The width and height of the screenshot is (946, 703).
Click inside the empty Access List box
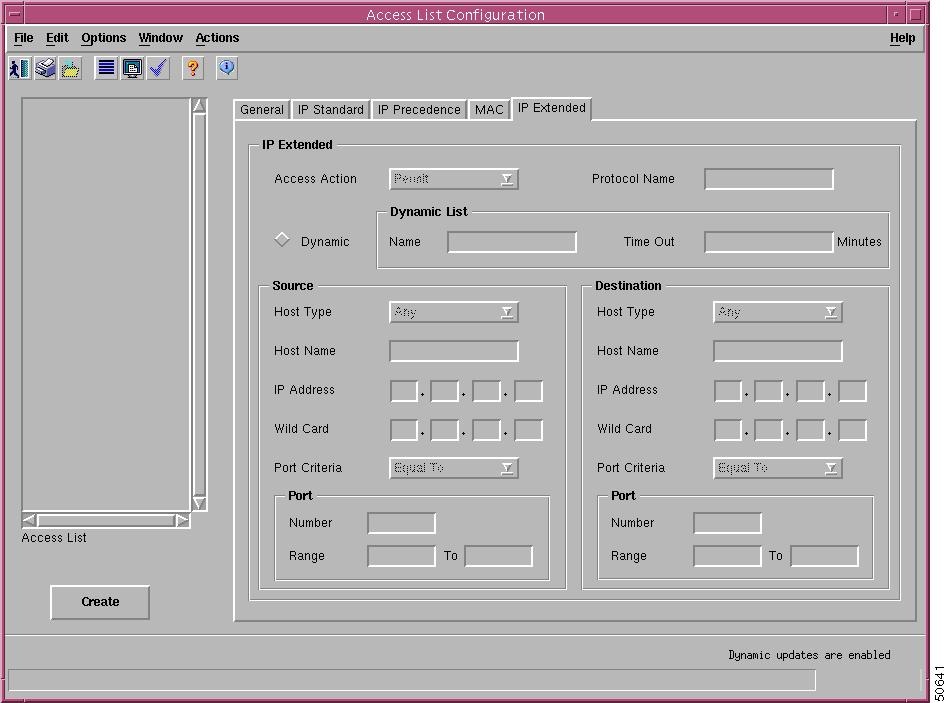(x=106, y=305)
